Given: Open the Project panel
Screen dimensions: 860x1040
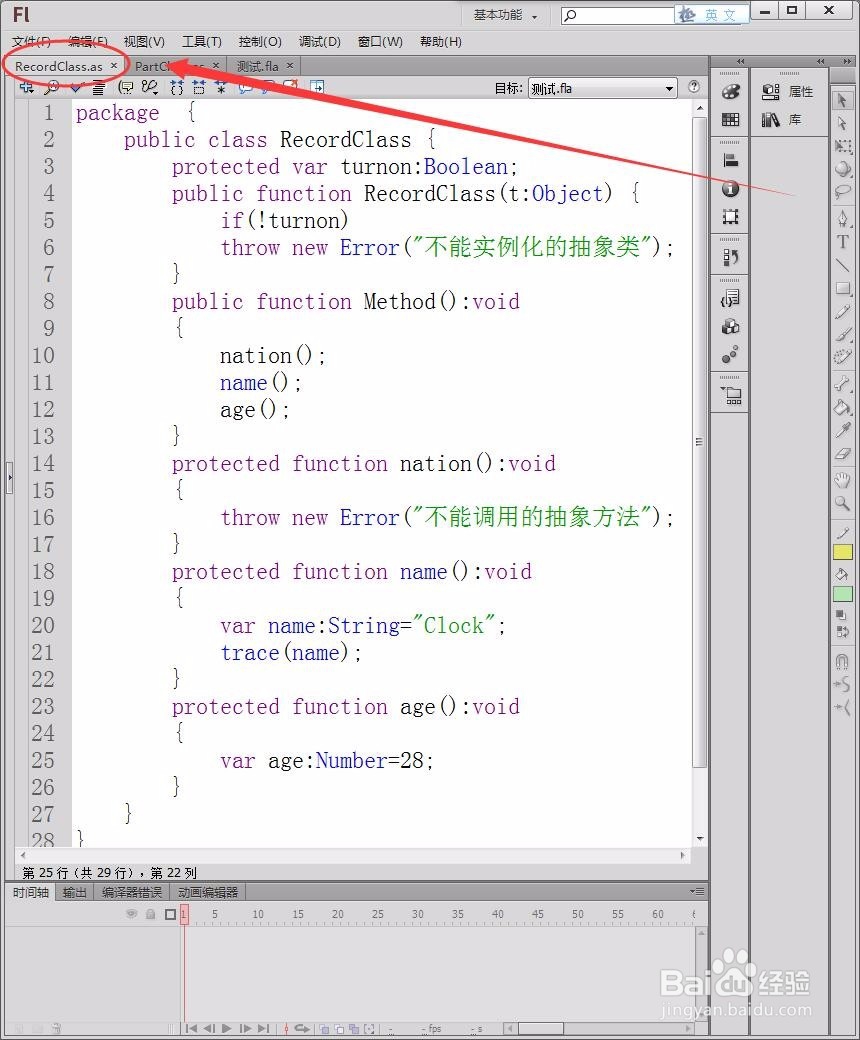Looking at the screenshot, I should coord(730,396).
